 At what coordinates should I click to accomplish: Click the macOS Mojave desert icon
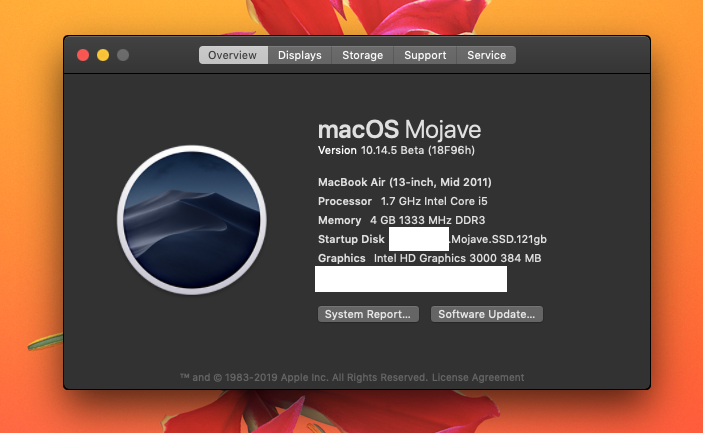click(x=192, y=220)
